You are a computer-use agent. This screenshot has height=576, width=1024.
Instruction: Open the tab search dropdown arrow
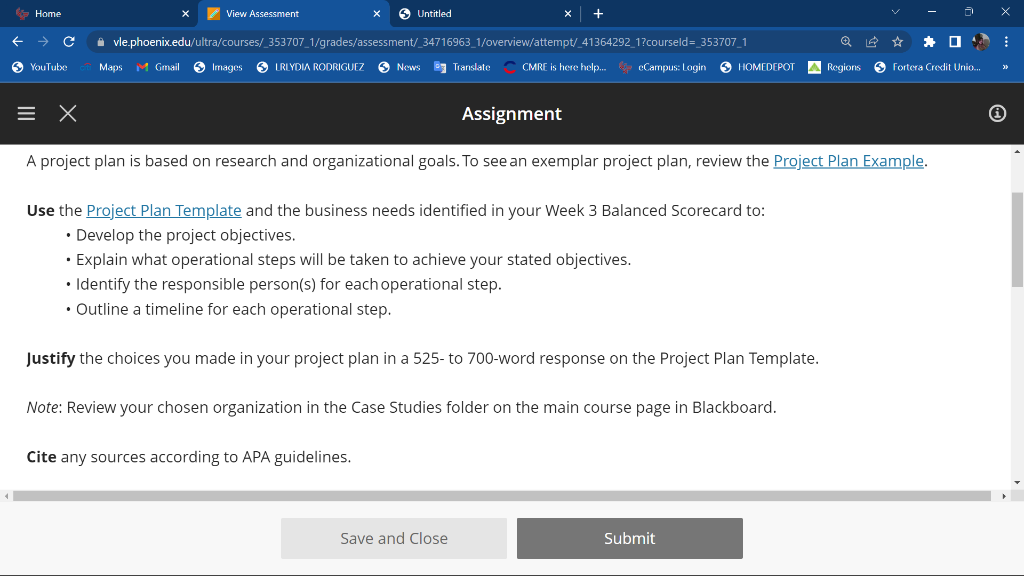pos(896,12)
